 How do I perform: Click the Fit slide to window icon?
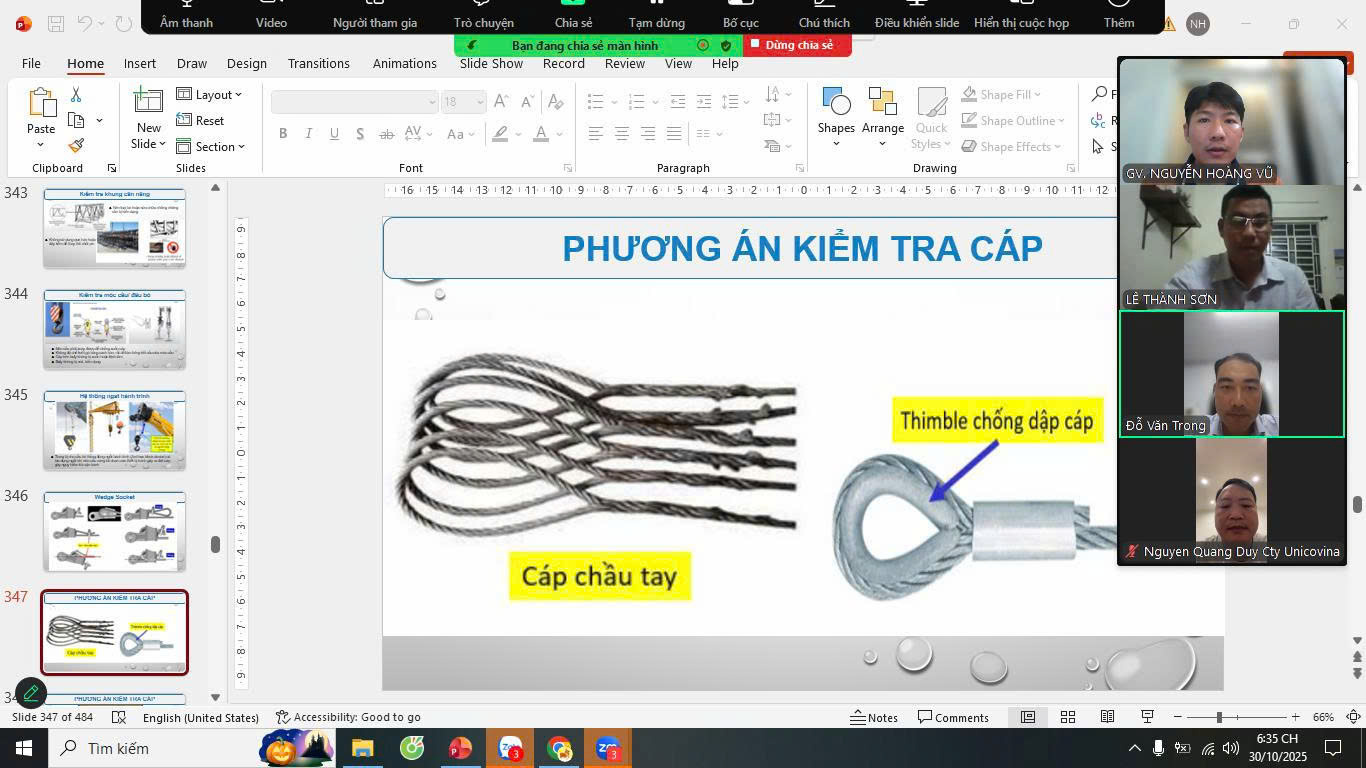[1353, 717]
